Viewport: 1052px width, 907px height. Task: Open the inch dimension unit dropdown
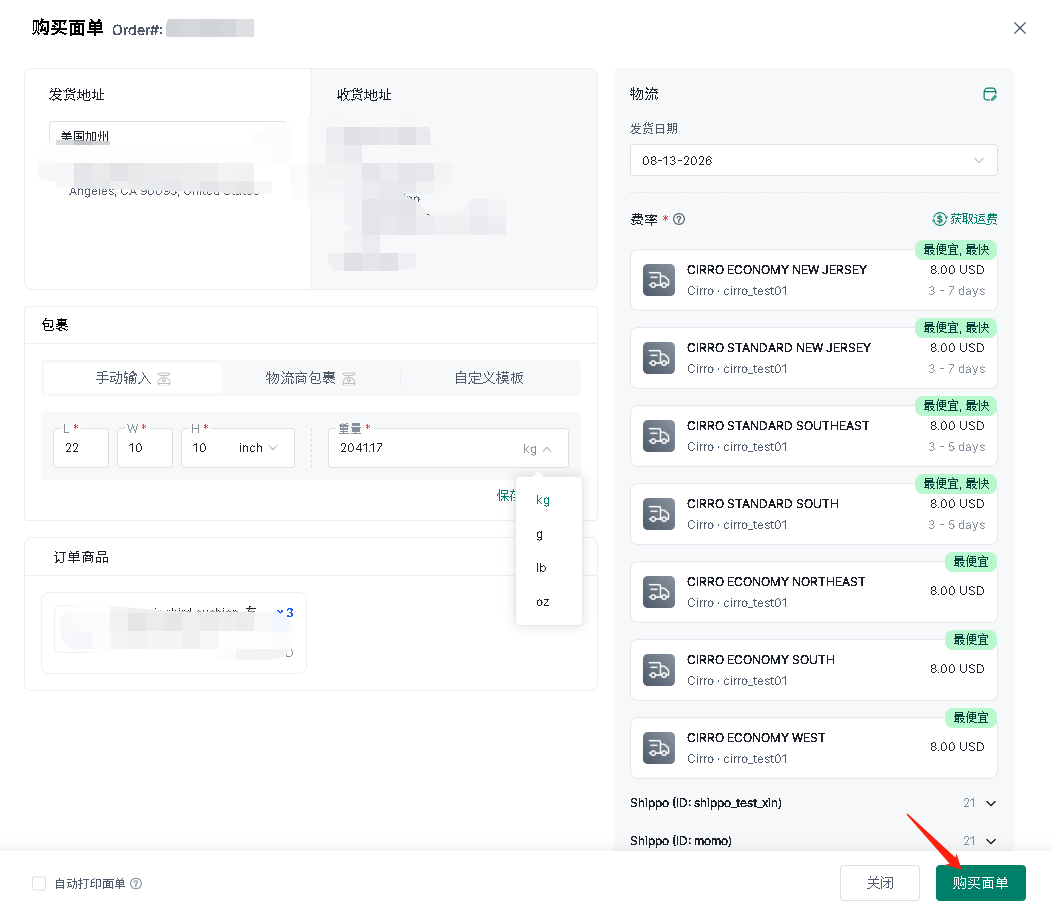point(258,447)
